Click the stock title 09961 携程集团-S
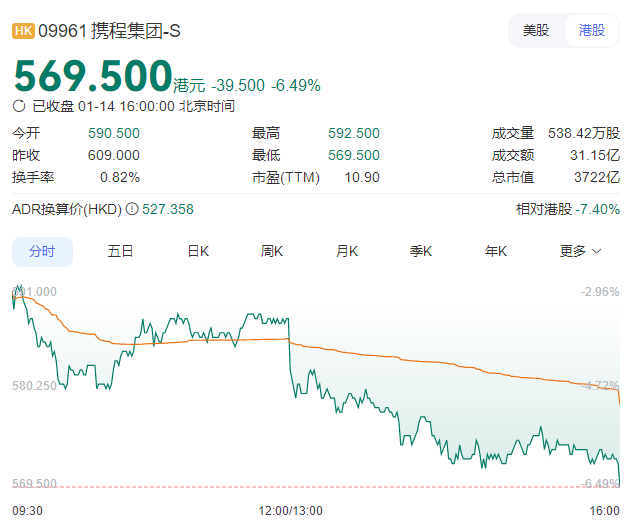 110,31
